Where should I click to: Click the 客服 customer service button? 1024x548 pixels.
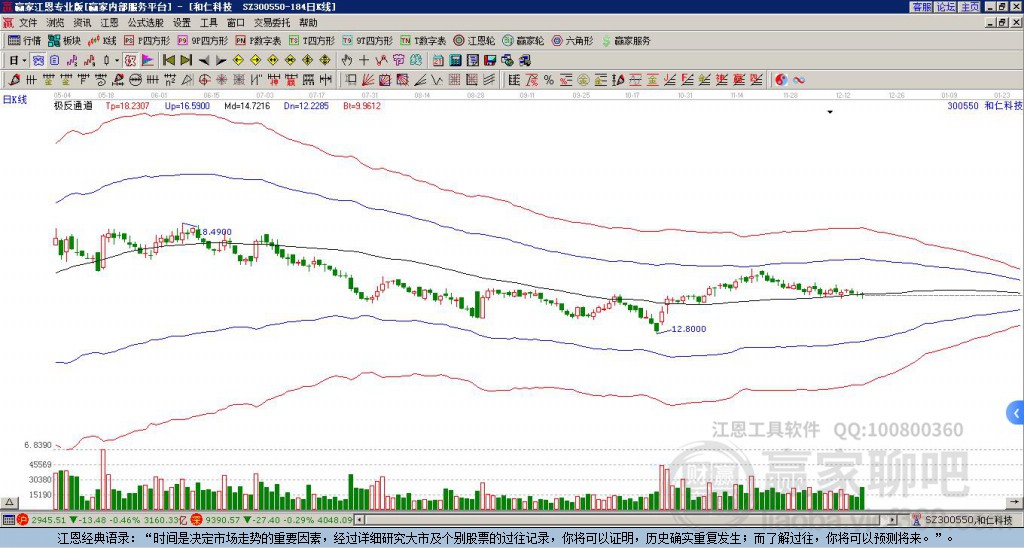[x=921, y=7]
